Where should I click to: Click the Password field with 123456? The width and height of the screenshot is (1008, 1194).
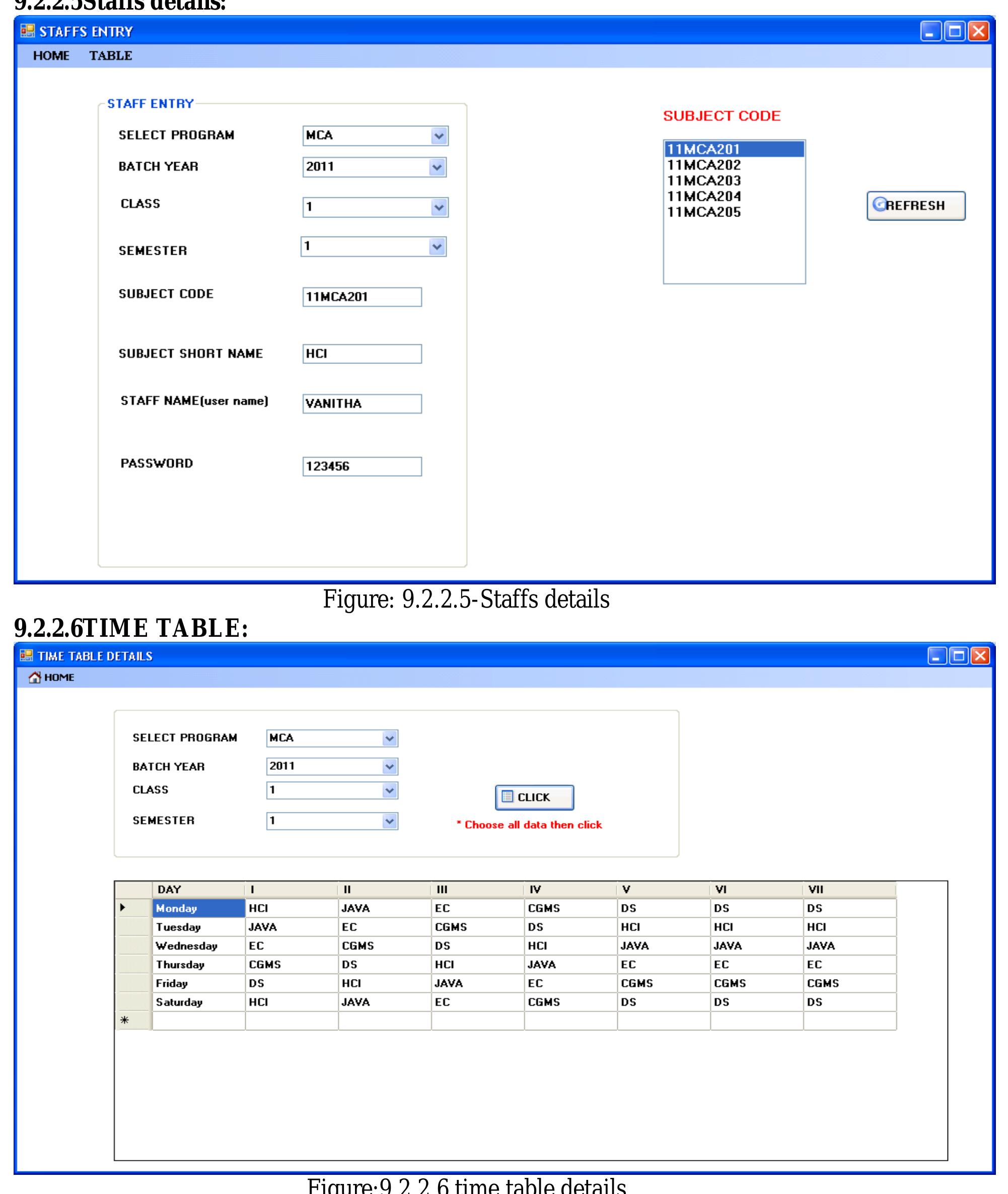[x=363, y=466]
